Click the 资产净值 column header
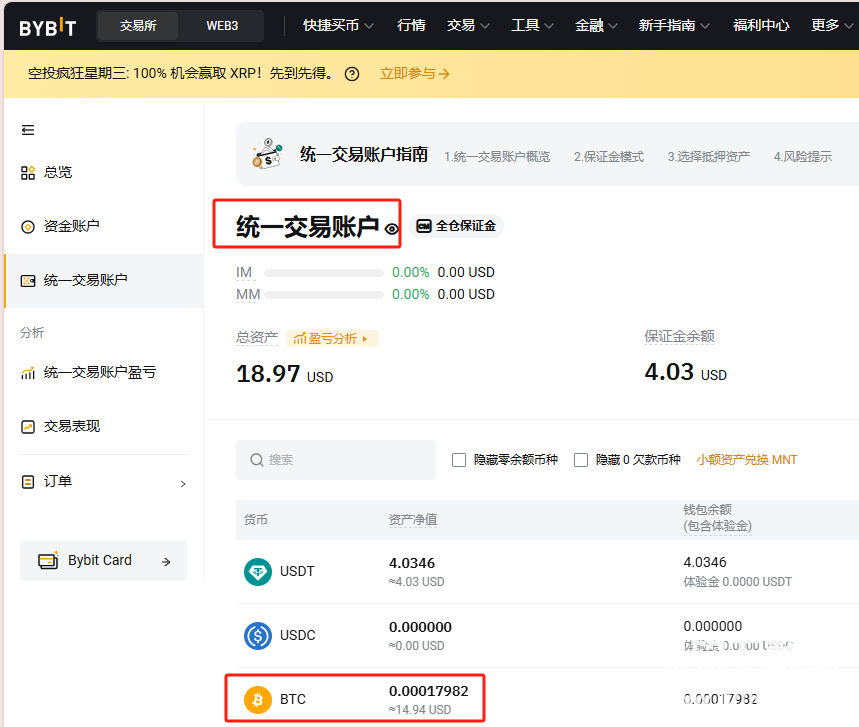Viewport: 859px width, 727px height. click(413, 519)
